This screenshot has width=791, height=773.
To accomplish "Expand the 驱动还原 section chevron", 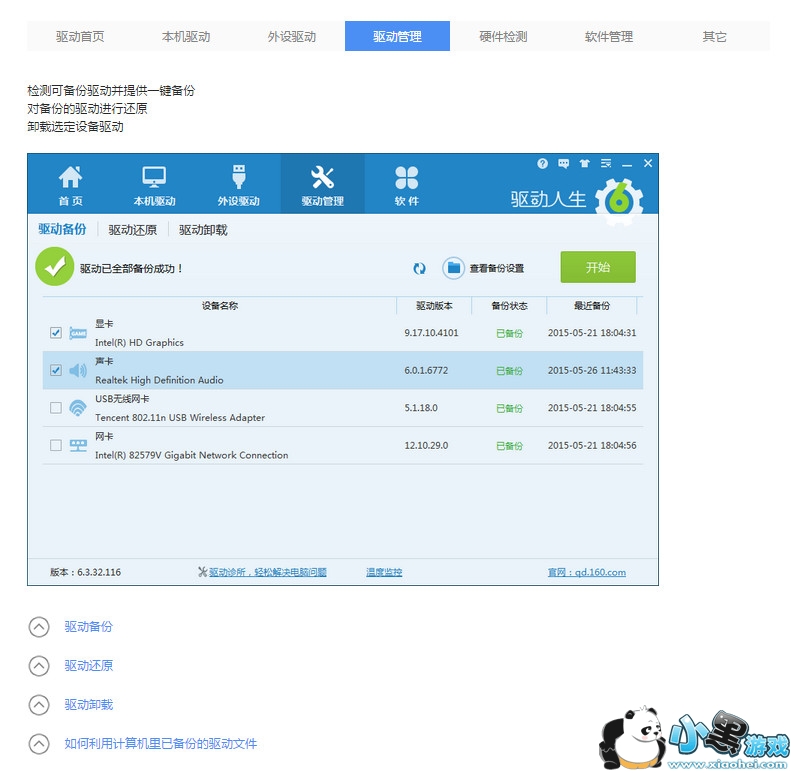I will pos(39,666).
